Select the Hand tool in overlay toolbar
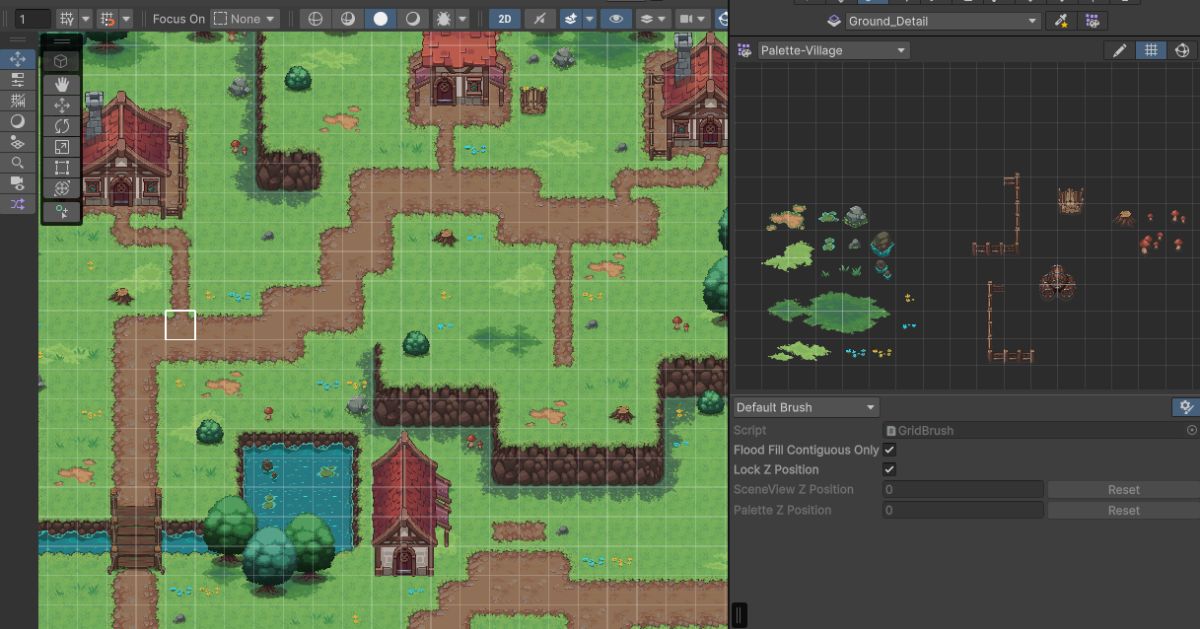Viewport: 1200px width, 629px height. pos(61,84)
